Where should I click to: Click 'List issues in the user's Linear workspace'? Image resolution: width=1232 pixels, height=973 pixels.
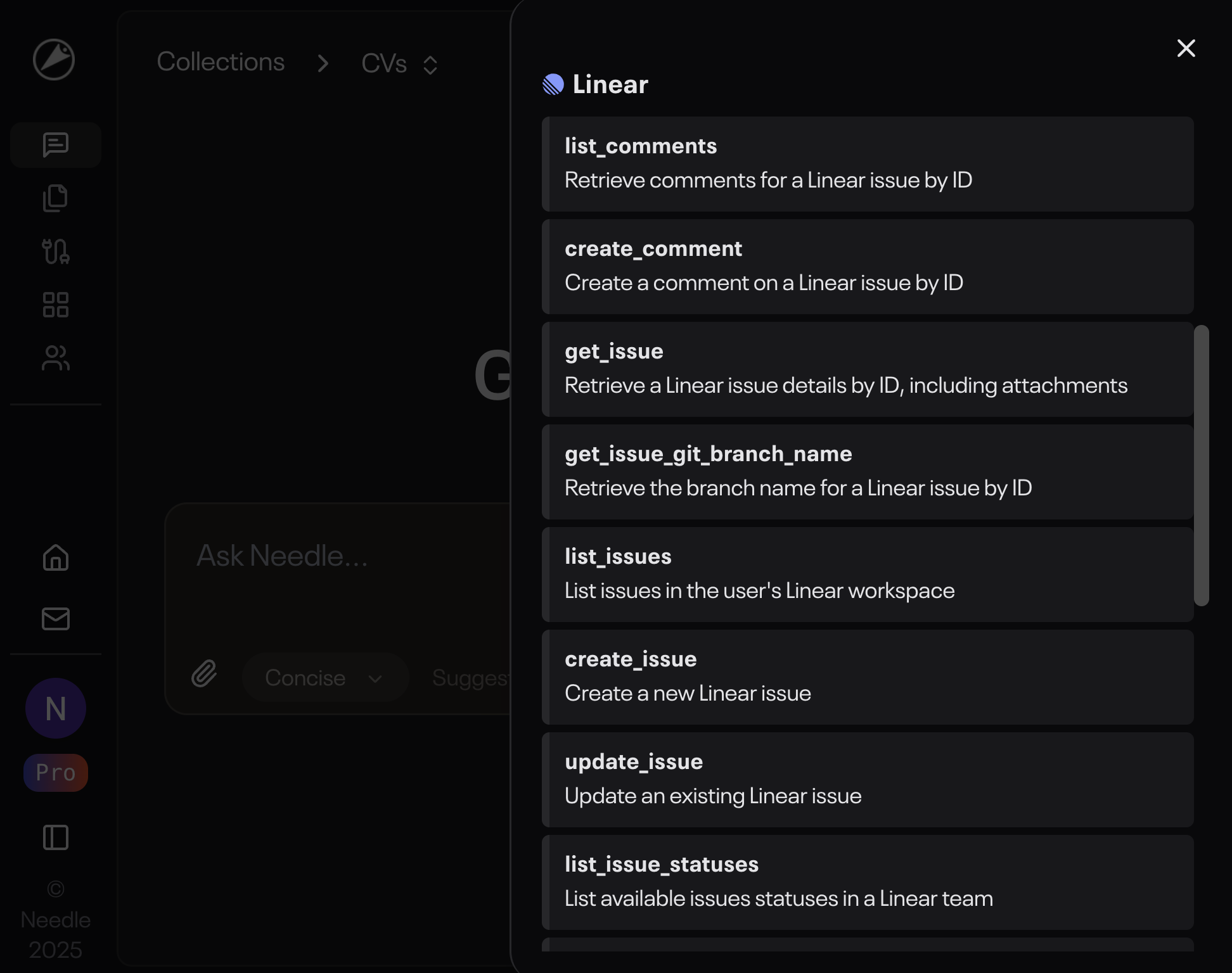pyautogui.click(x=759, y=591)
